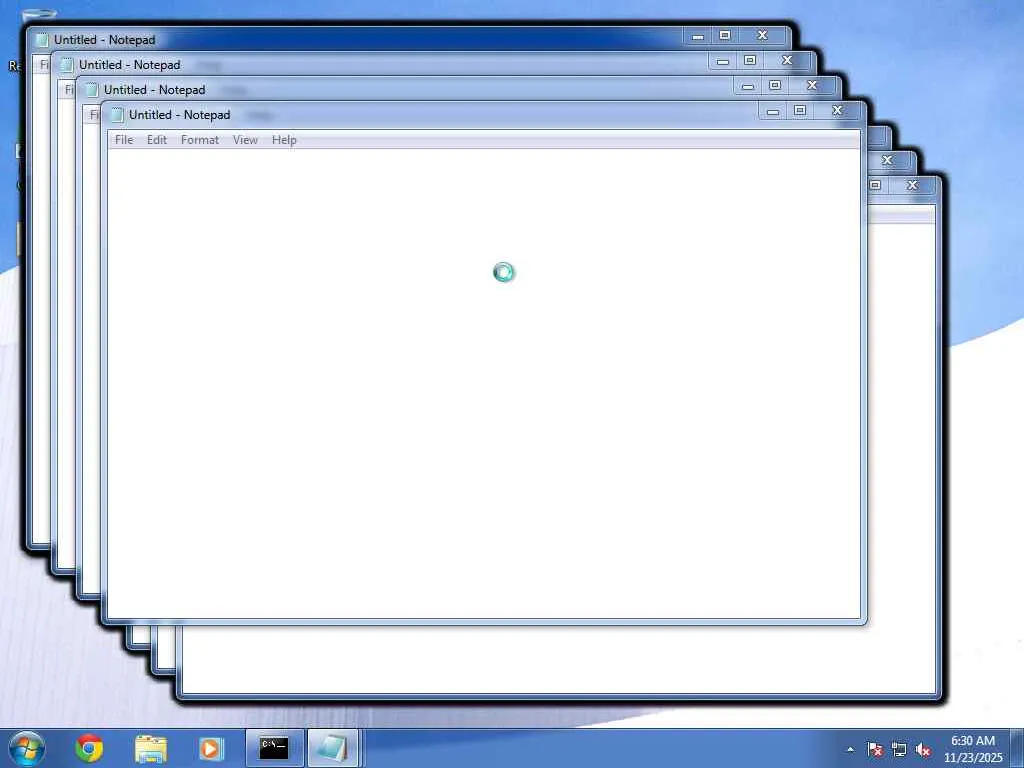The width and height of the screenshot is (1024, 768).
Task: Minimize the Notepad window directly behind the front one
Action: click(748, 86)
